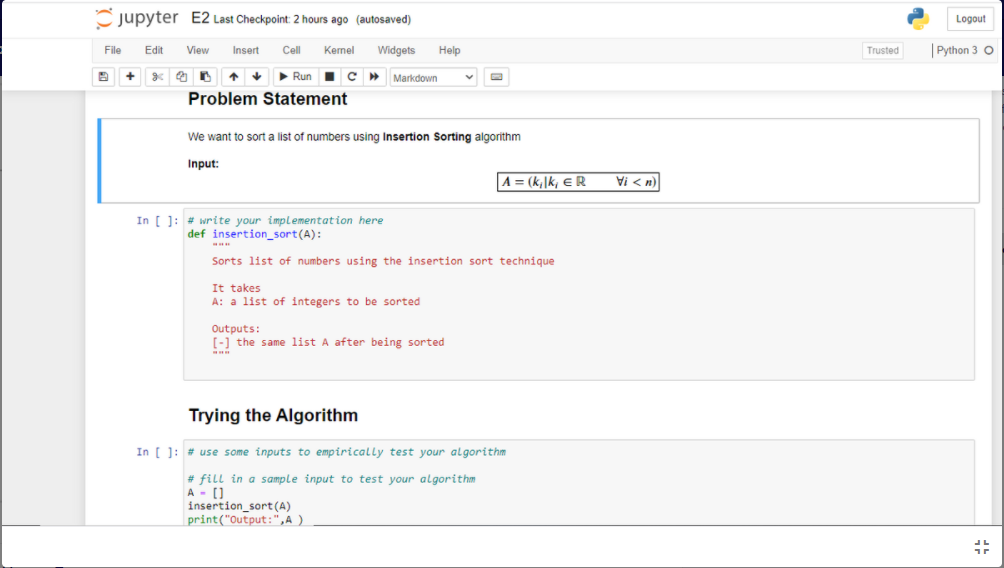This screenshot has width=1004, height=568.
Task: Open the command palette keyboard icon
Action: tap(496, 77)
